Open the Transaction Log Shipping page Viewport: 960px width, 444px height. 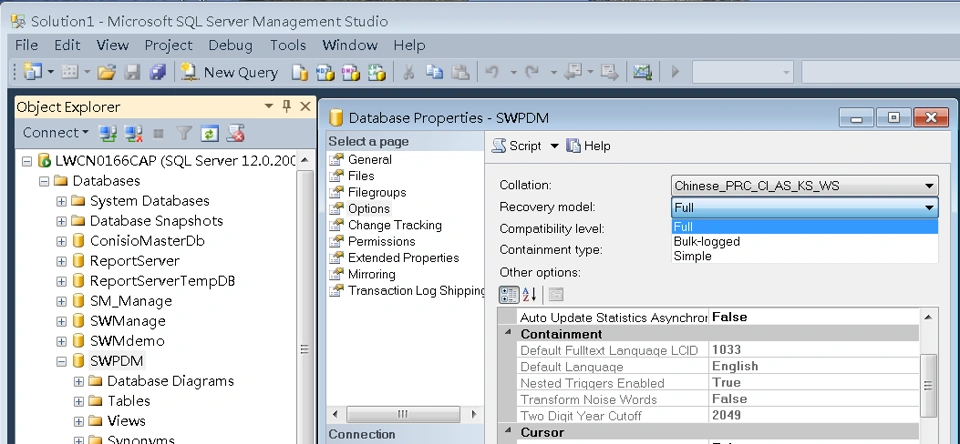[416, 291]
